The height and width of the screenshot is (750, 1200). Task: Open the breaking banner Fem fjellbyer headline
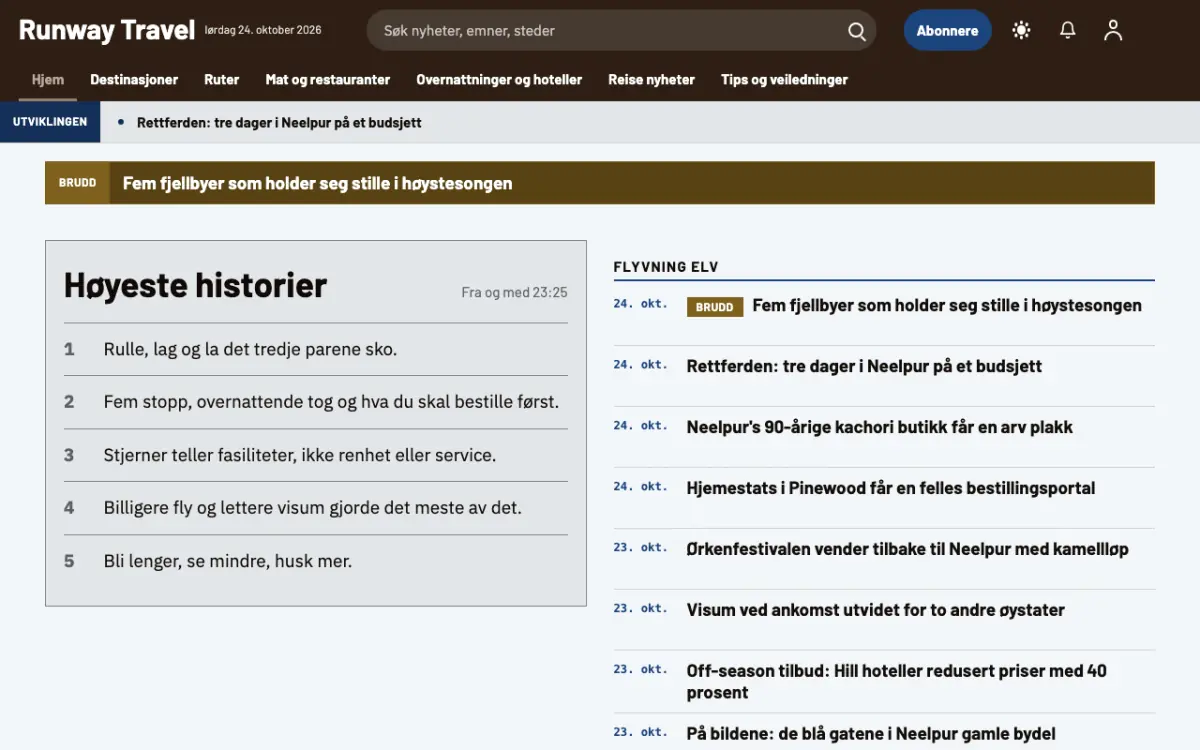[317, 183]
